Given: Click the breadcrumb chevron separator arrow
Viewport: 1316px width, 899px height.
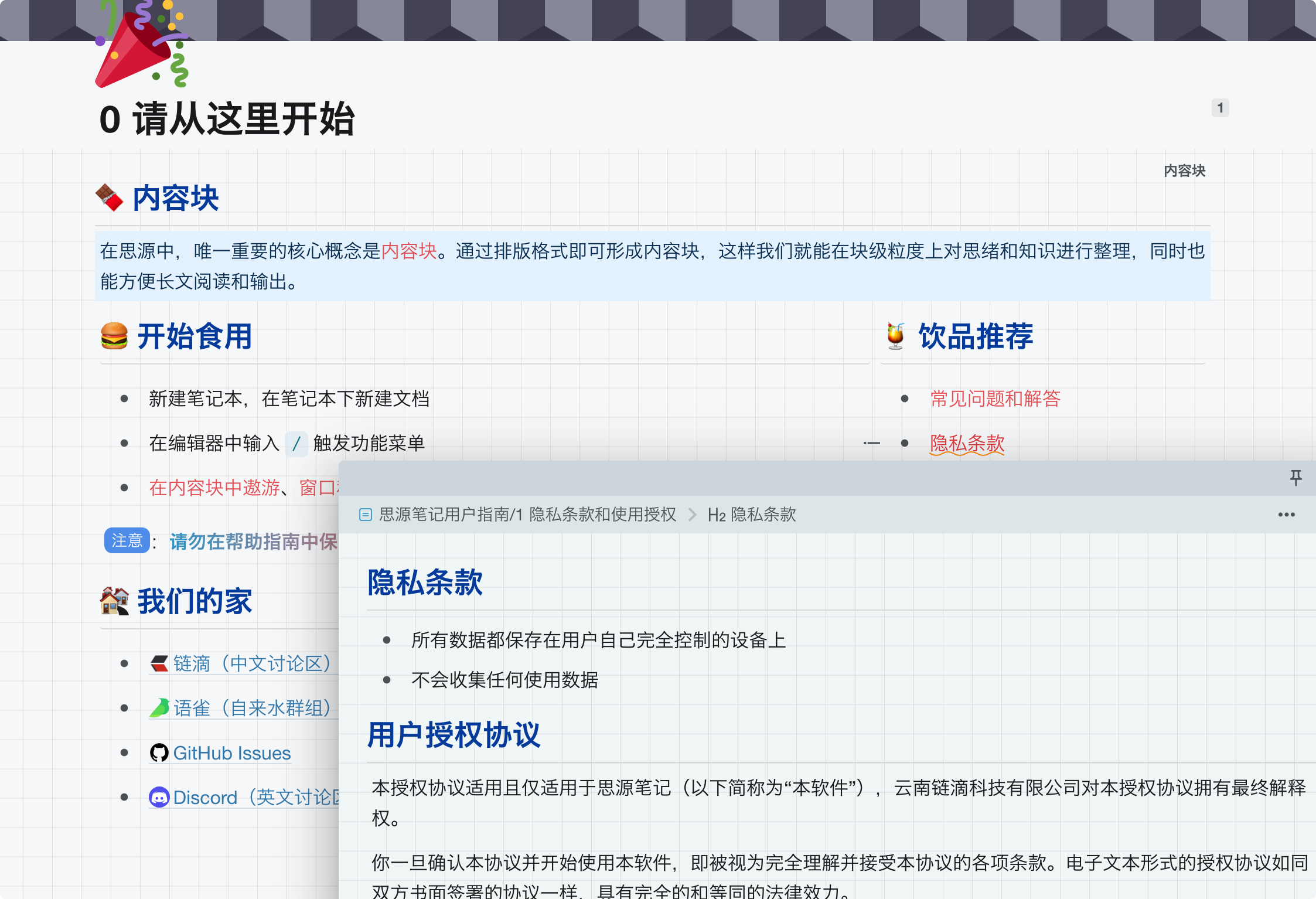Looking at the screenshot, I should point(693,515).
